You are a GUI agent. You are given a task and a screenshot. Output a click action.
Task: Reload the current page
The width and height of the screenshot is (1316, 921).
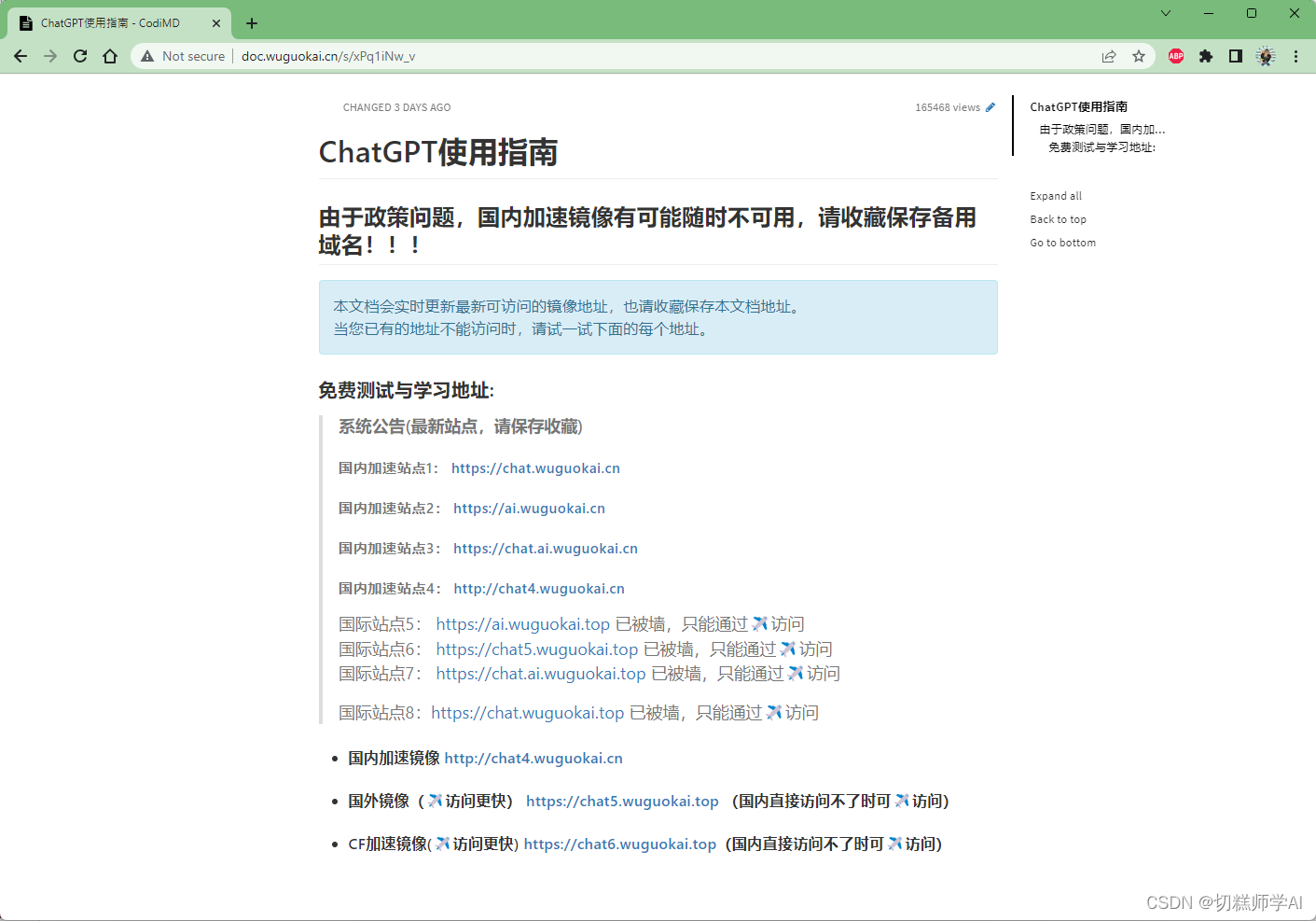point(79,56)
